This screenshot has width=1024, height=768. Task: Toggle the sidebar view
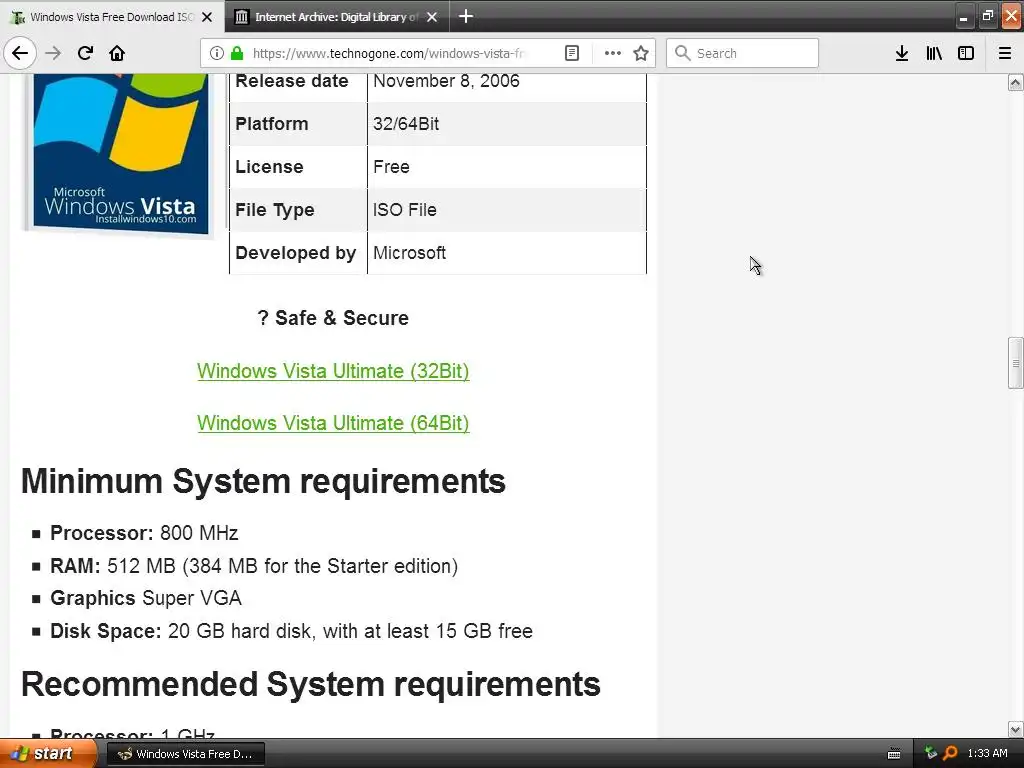966,53
